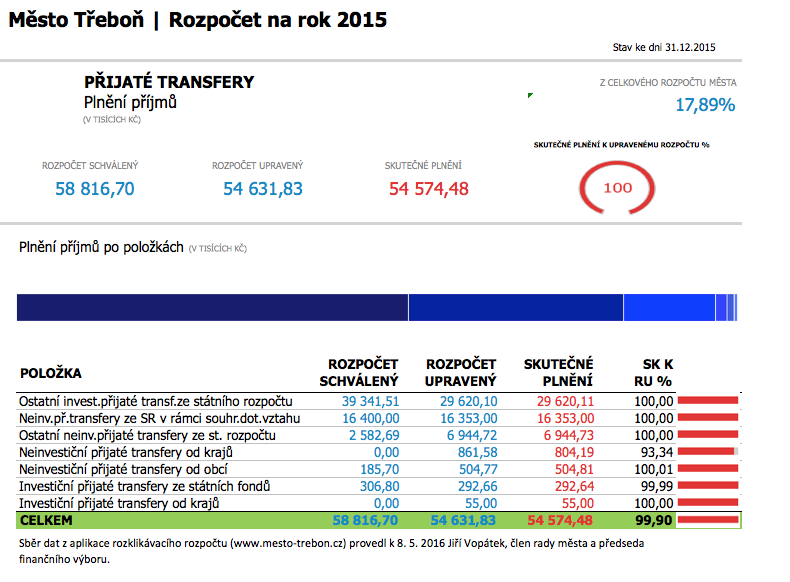Viewport: 790px width, 582px height.
Task: Click the CELKEM label in the green total row
Action: click(x=46, y=520)
